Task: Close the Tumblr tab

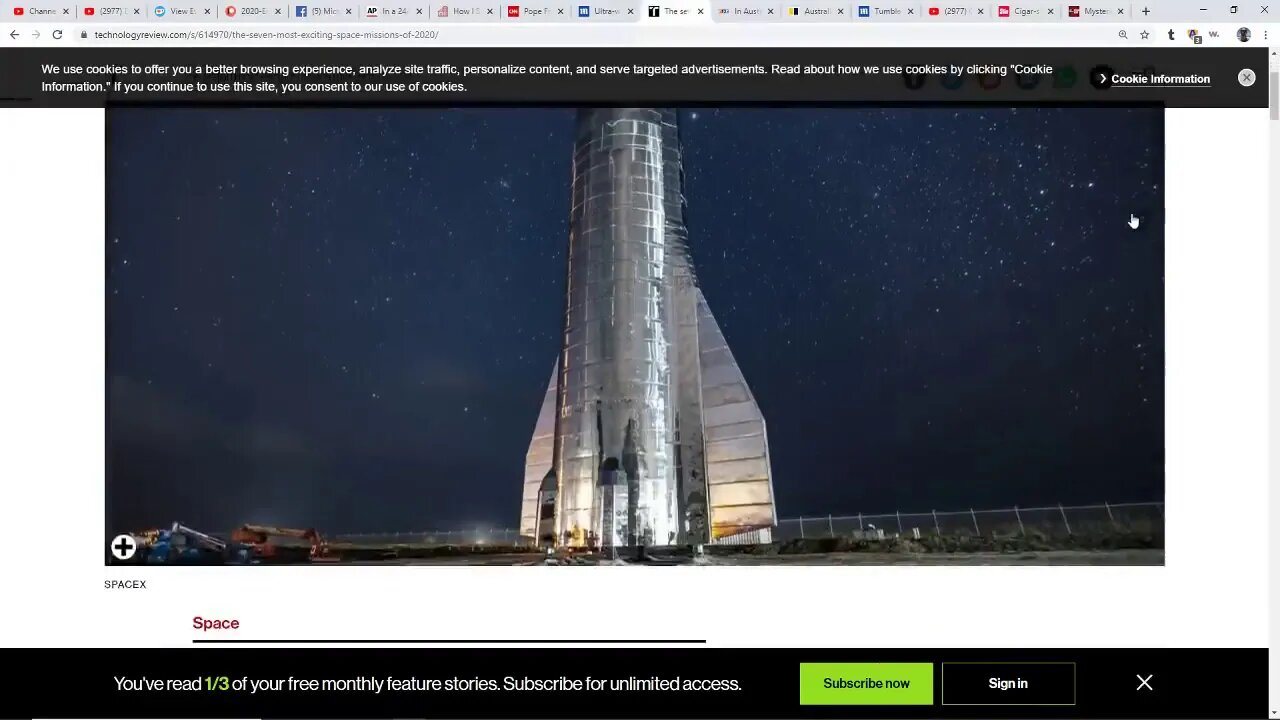Action: tap(910, 11)
